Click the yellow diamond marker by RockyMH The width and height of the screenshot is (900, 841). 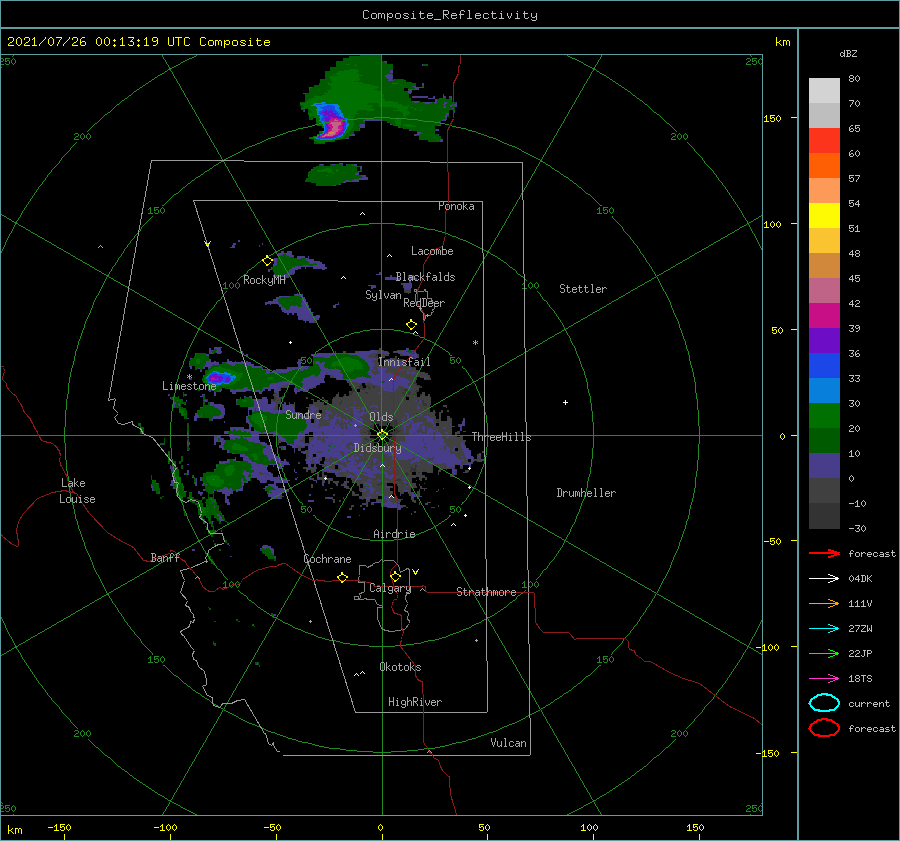coord(267,261)
